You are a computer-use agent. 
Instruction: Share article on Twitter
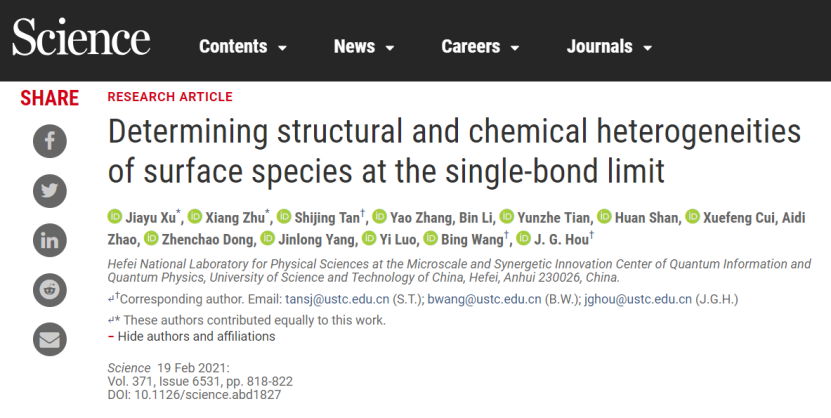pos(50,191)
